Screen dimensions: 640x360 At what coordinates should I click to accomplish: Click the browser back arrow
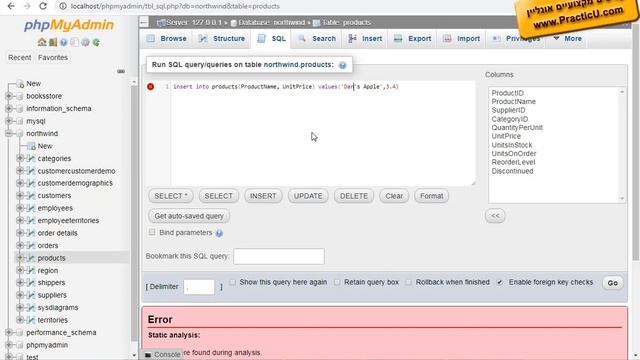[11, 6]
